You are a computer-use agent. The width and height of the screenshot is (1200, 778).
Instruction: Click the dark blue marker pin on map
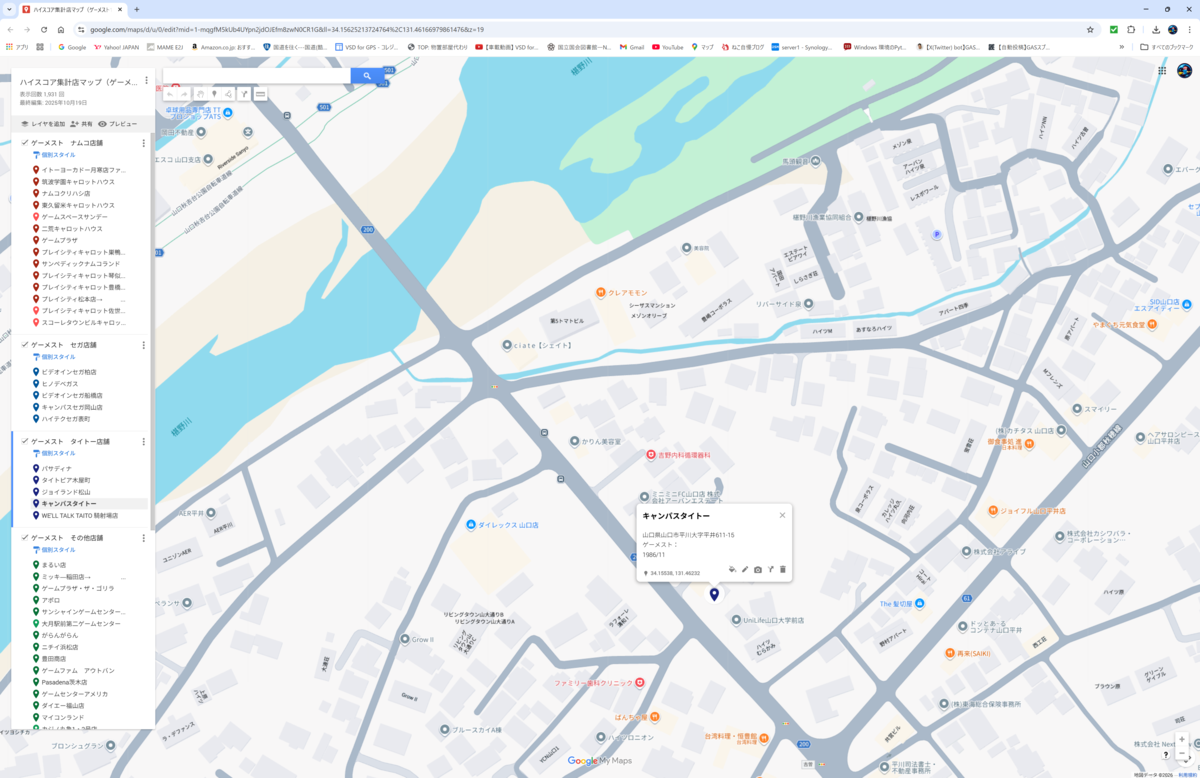coord(714,594)
